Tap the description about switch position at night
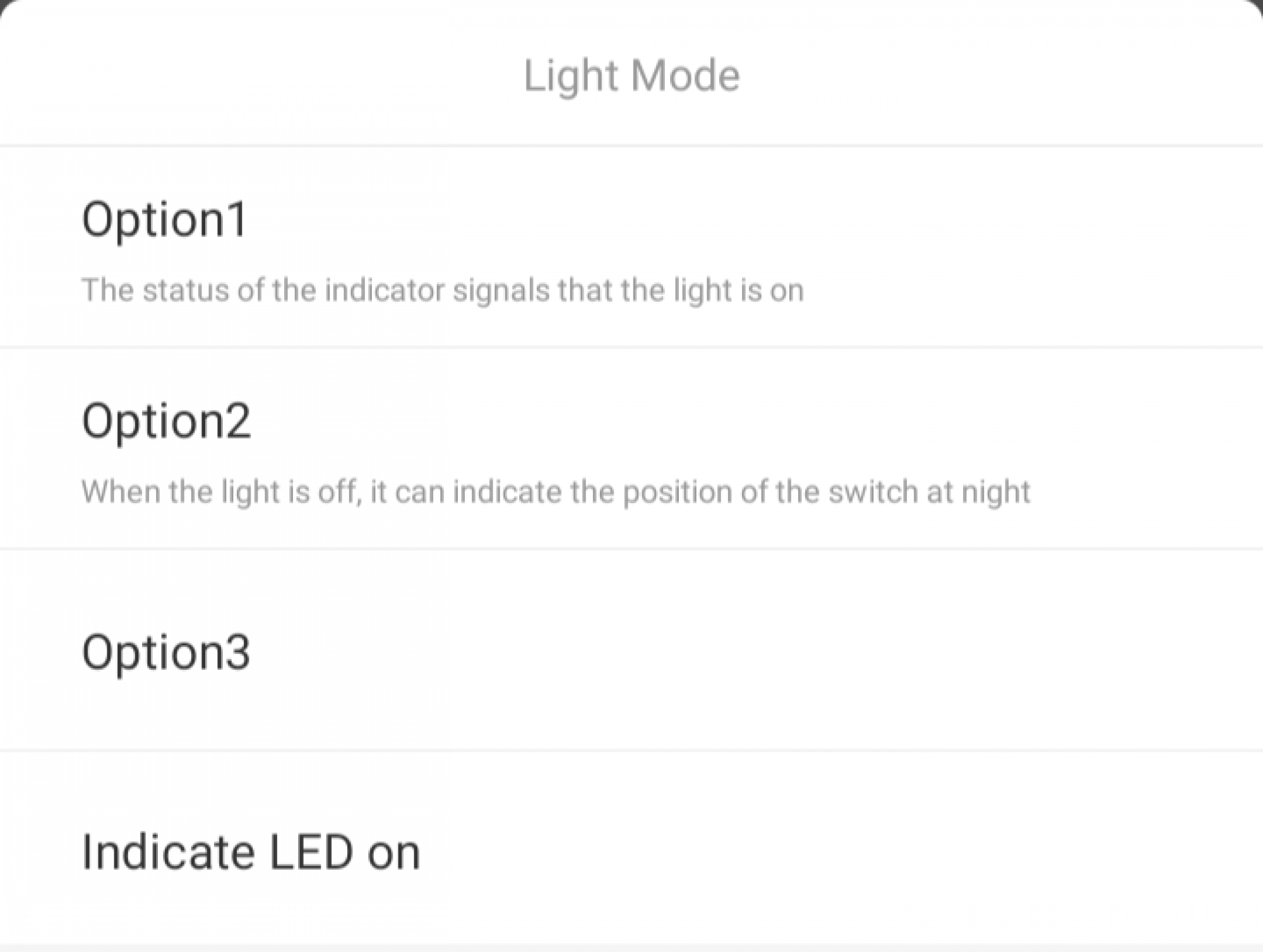1263x952 pixels. click(556, 492)
